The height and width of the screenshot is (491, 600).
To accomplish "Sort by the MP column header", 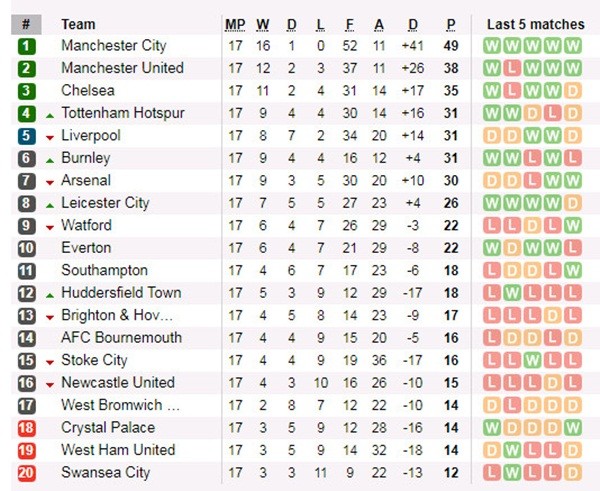I will 235,24.
